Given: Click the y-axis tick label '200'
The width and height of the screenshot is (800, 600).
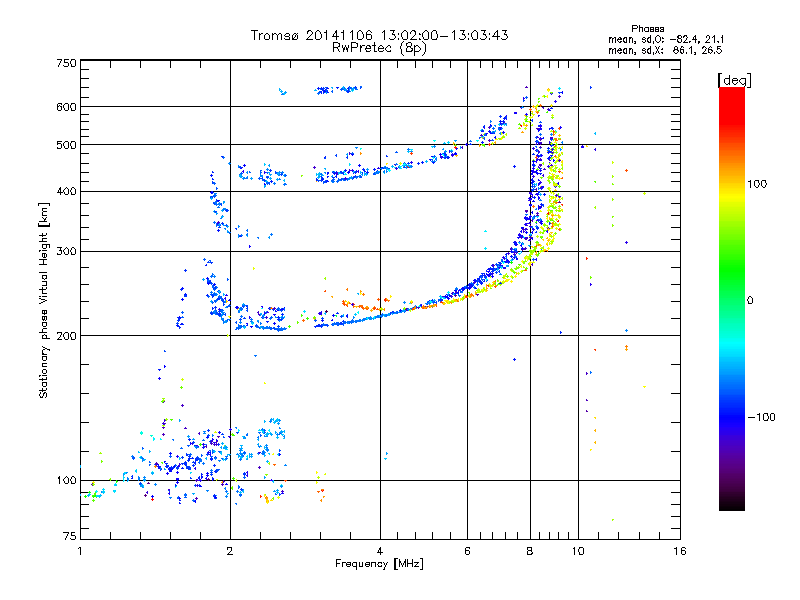Looking at the screenshot, I should coord(66,336).
